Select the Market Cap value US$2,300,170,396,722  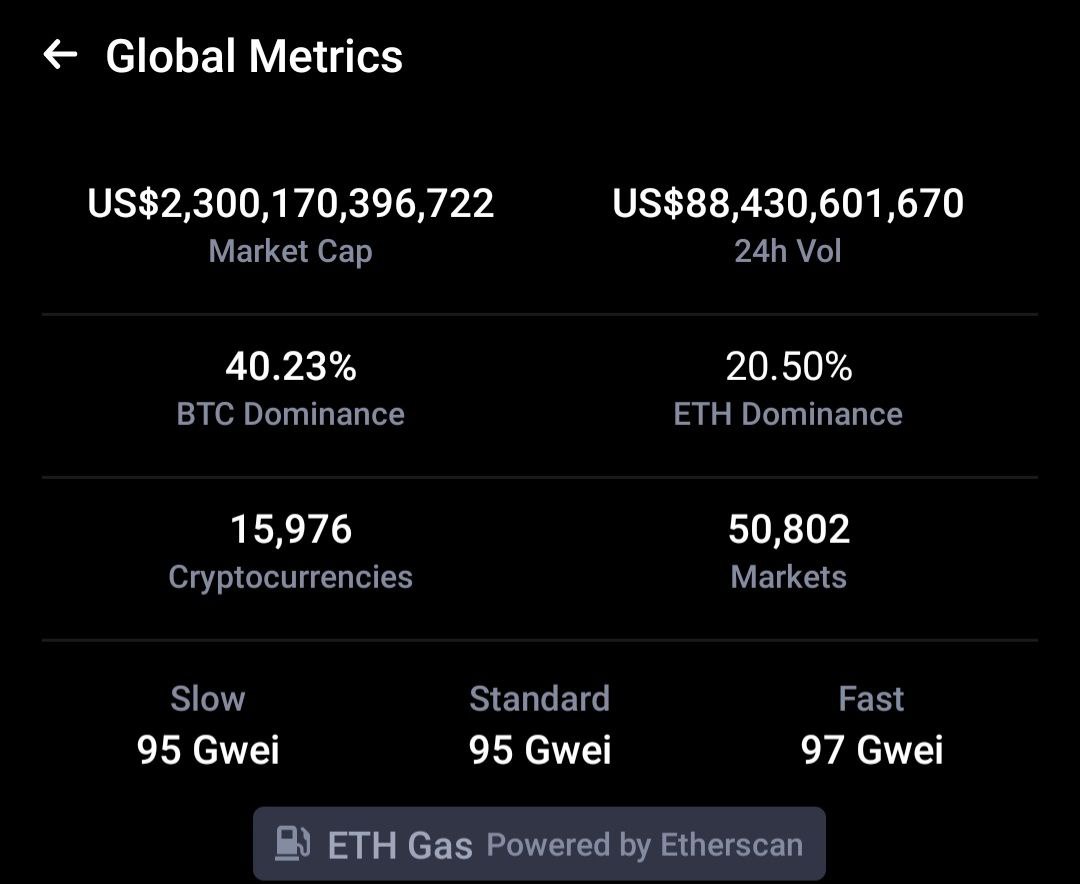click(291, 203)
